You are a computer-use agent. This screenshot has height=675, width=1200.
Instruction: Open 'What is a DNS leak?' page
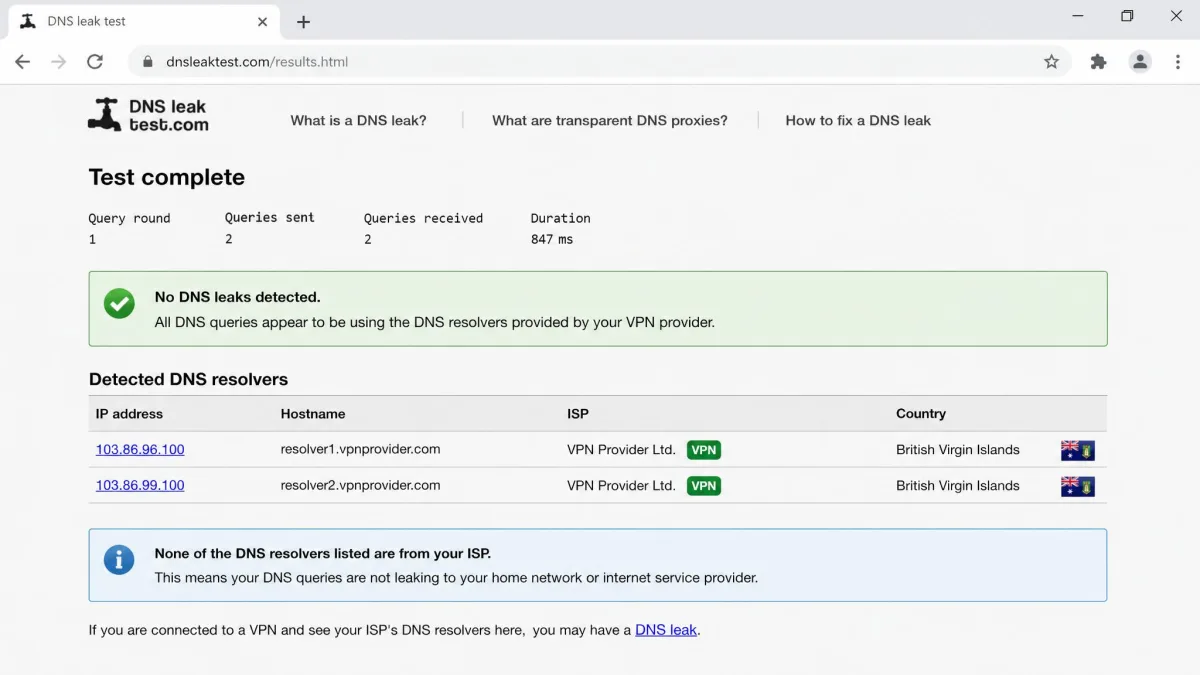(358, 120)
